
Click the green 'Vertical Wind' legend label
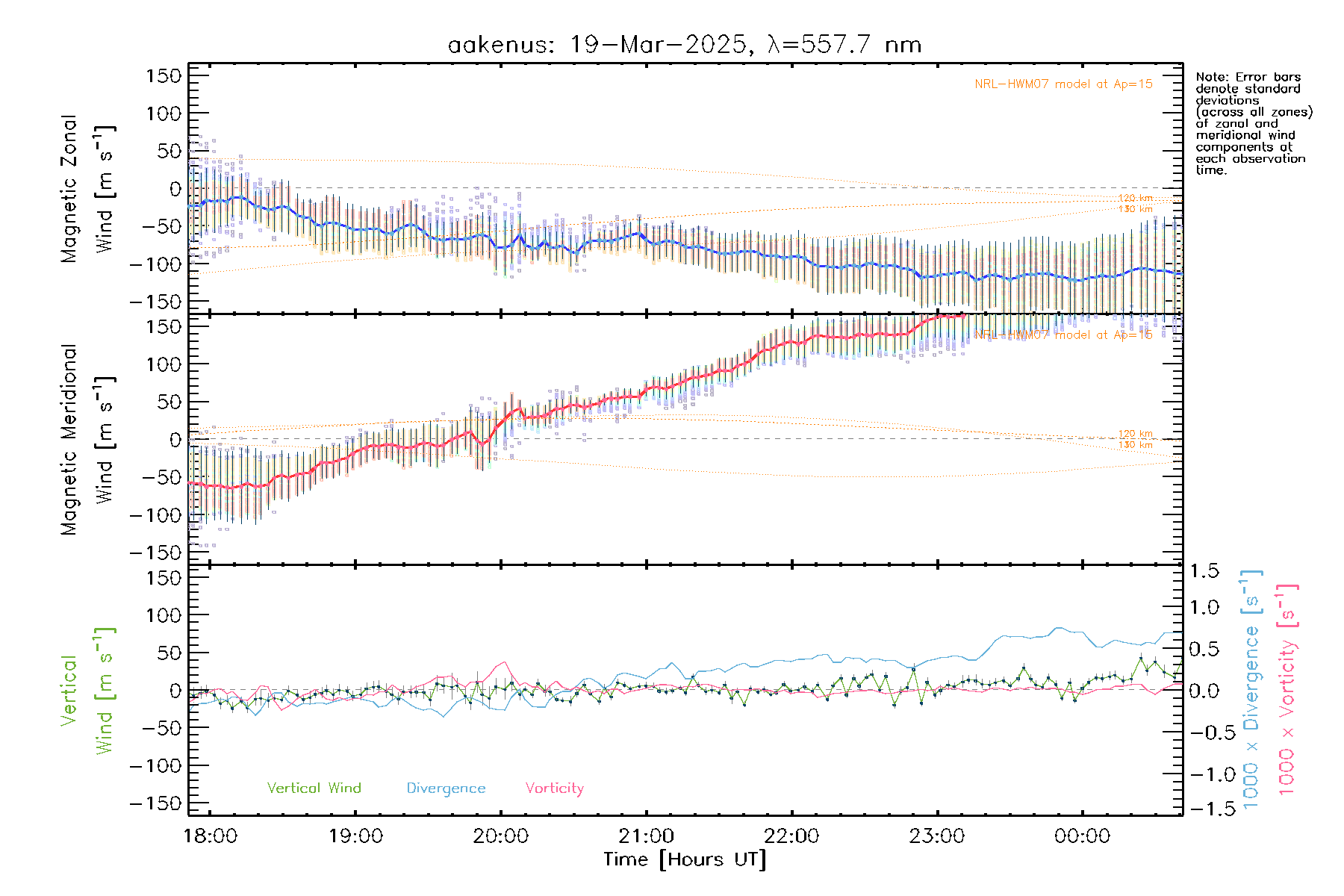tap(314, 788)
